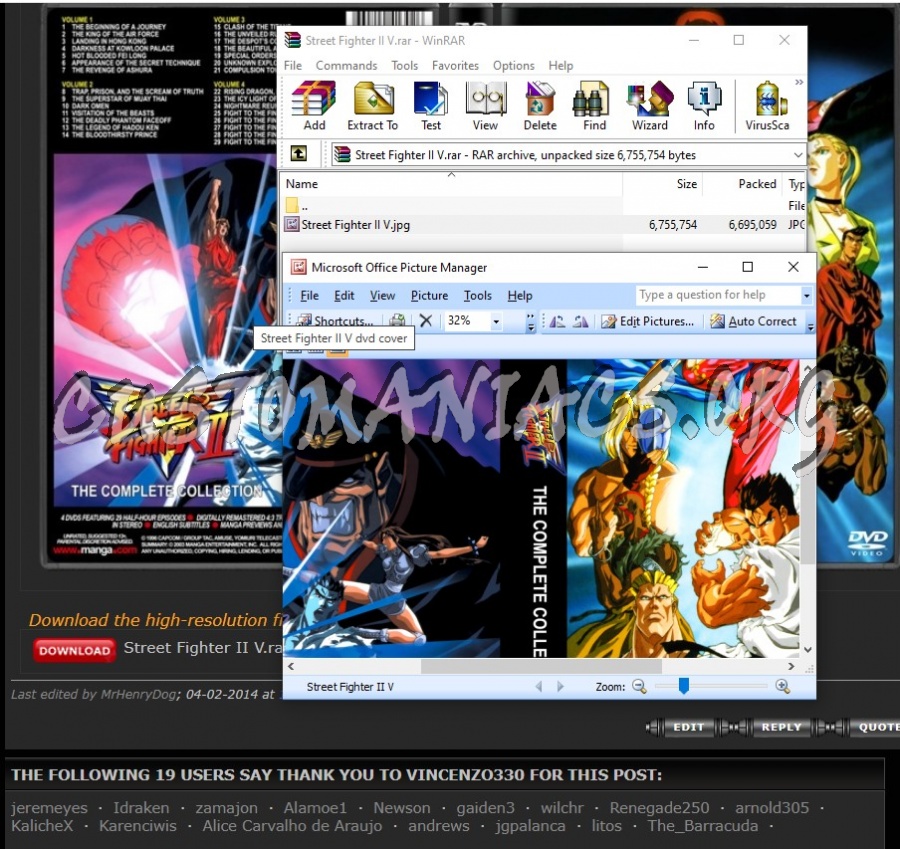The height and width of the screenshot is (849, 900).
Task: Run the Test archive tool
Action: point(430,106)
